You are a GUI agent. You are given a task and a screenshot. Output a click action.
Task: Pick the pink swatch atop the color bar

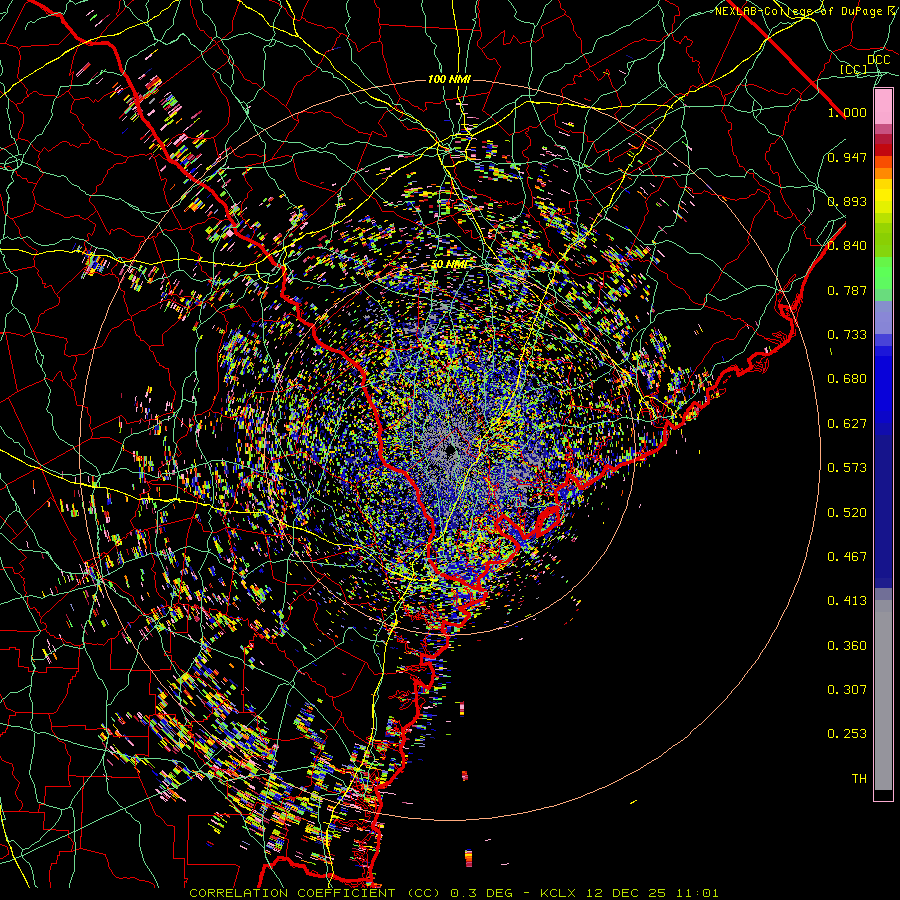tap(883, 107)
